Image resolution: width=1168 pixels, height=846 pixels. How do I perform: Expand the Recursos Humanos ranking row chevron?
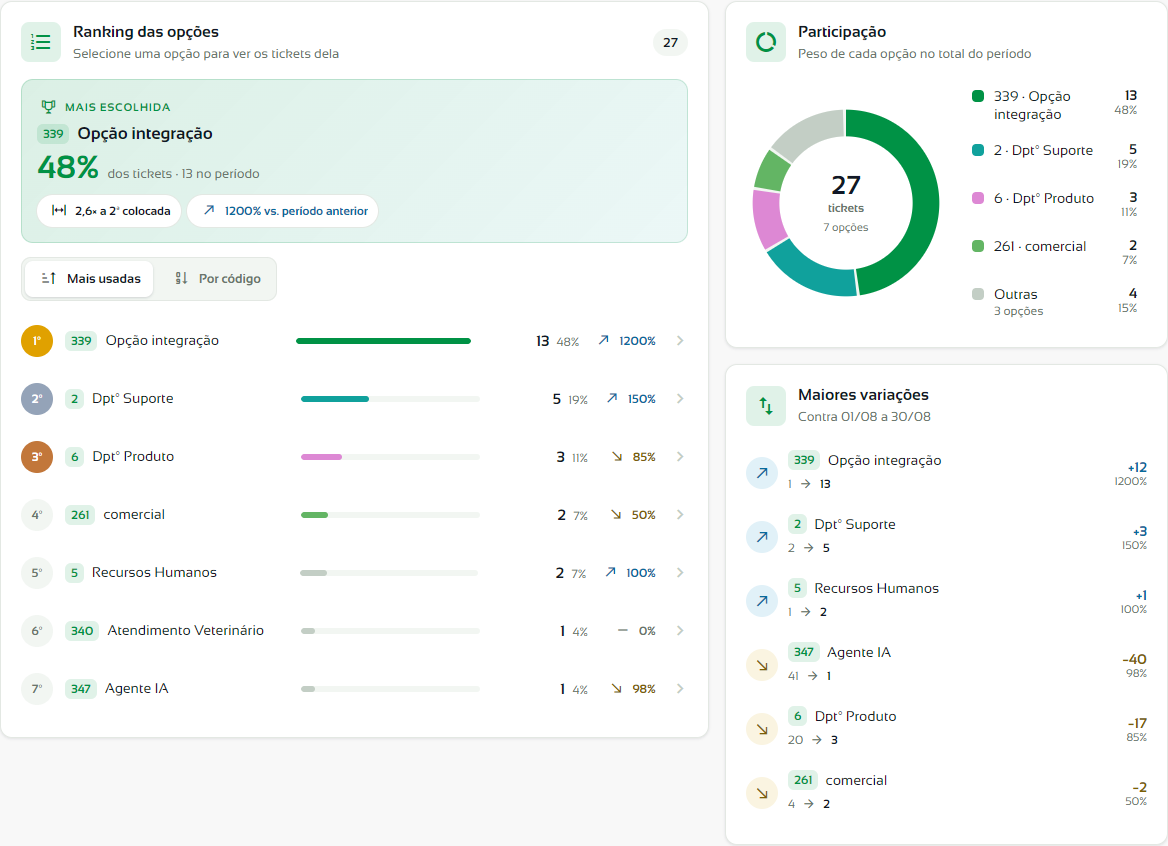coord(680,573)
